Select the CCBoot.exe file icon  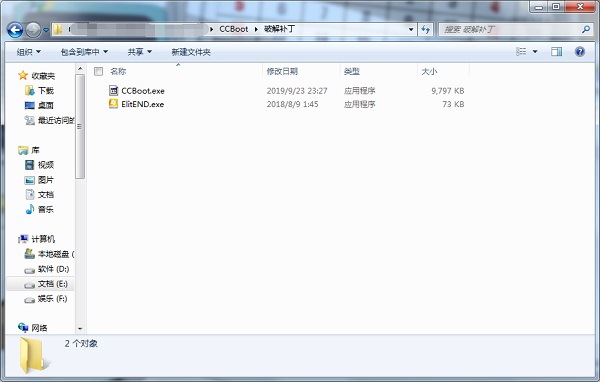[x=113, y=90]
